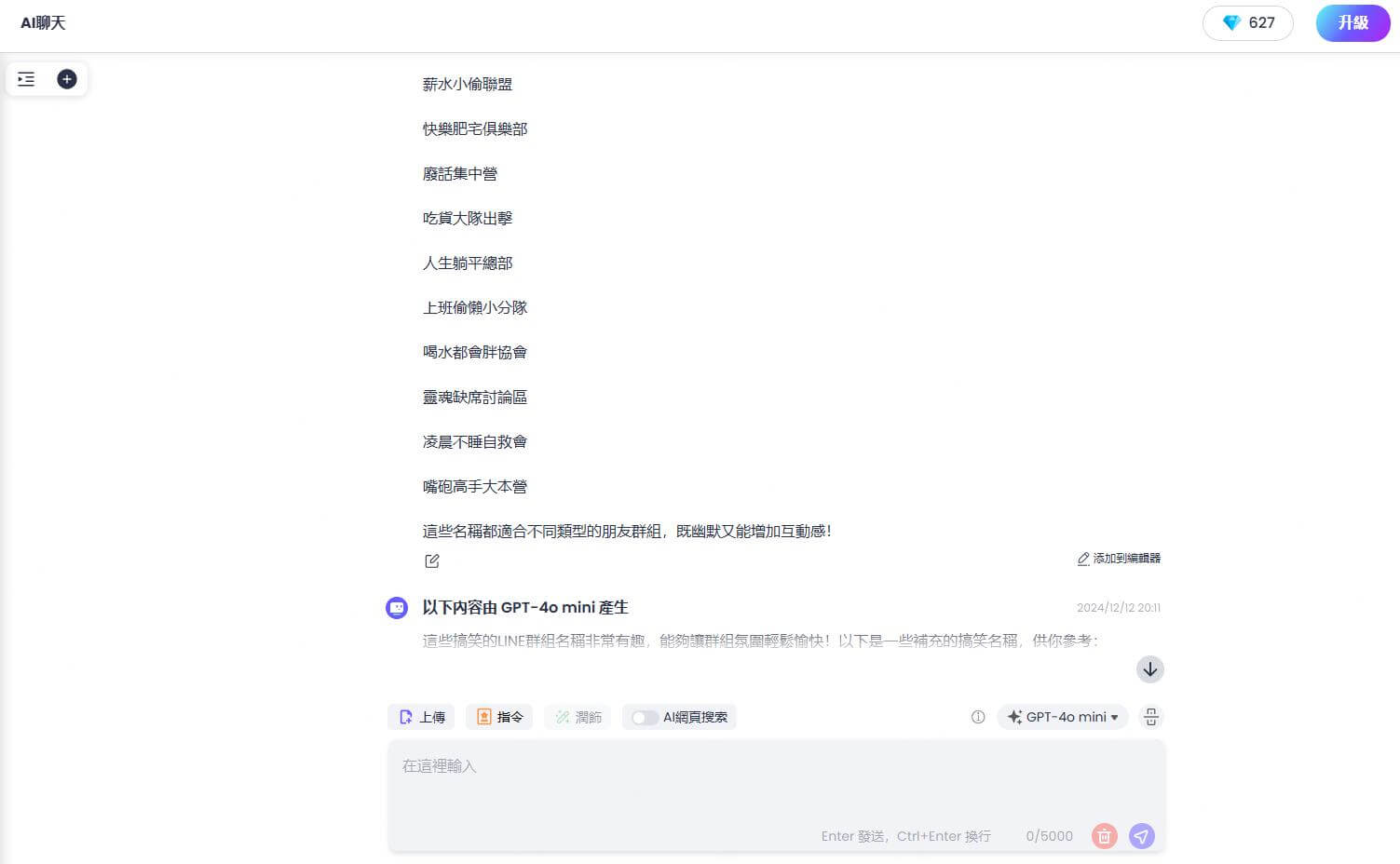Viewport: 1400px width, 864px height.
Task: Click the text 薪水小偷聯盟
Action: (468, 85)
